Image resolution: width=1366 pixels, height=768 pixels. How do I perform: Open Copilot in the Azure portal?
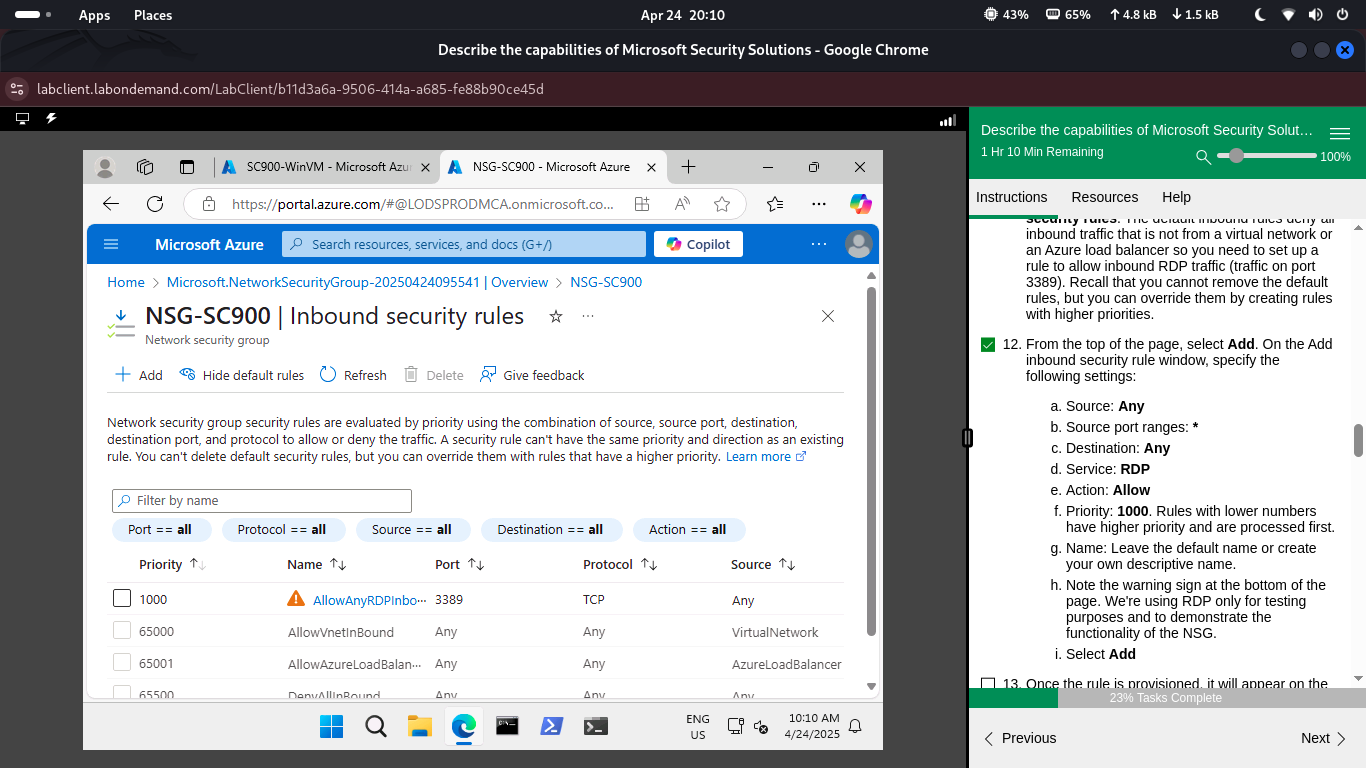coord(698,244)
